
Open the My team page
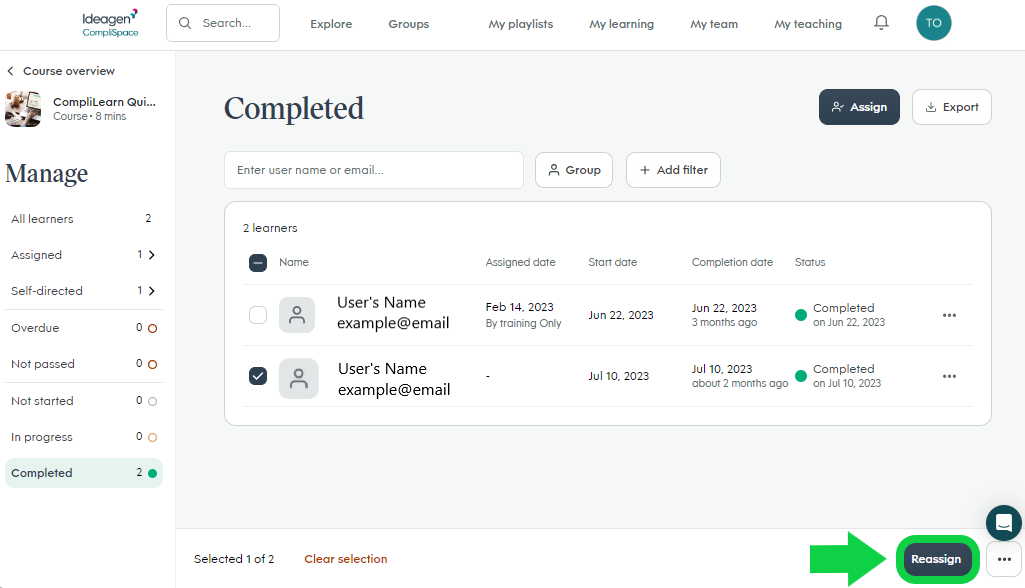[x=714, y=24]
